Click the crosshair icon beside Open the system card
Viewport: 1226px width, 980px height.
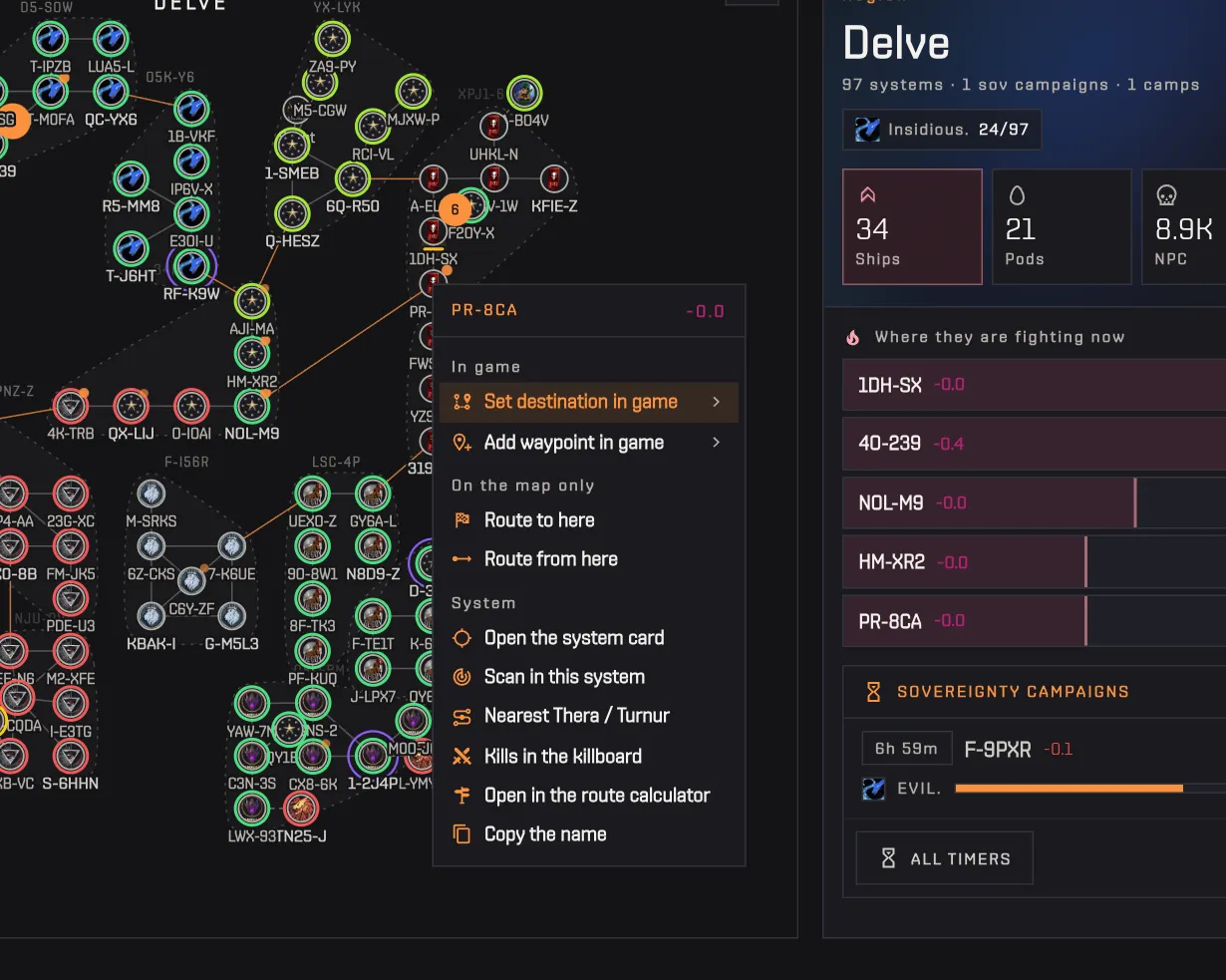click(x=461, y=638)
